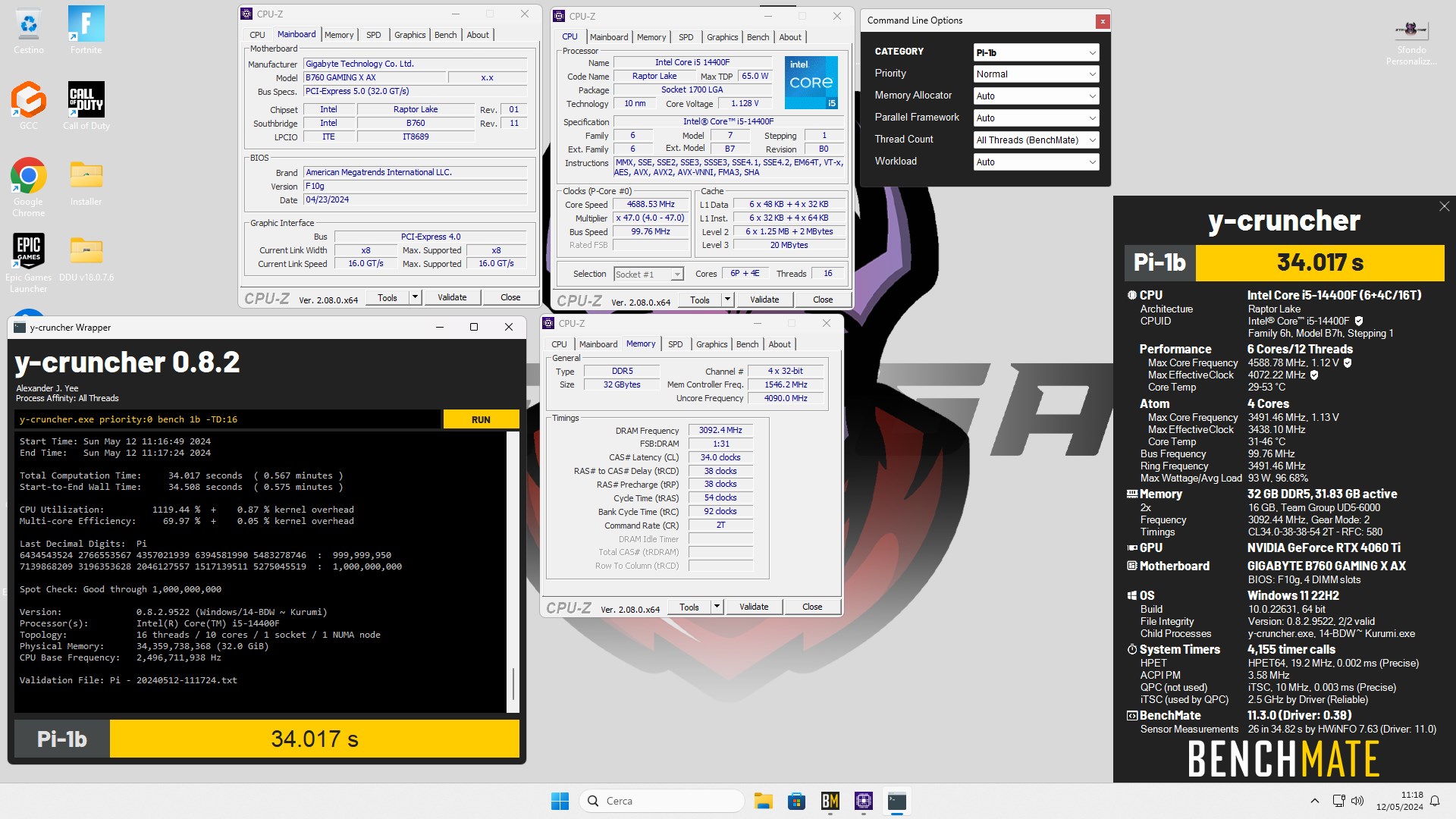Switch to CPU tab in CPU-Z Memory window
Image resolution: width=1456 pixels, height=819 pixels.
559,344
